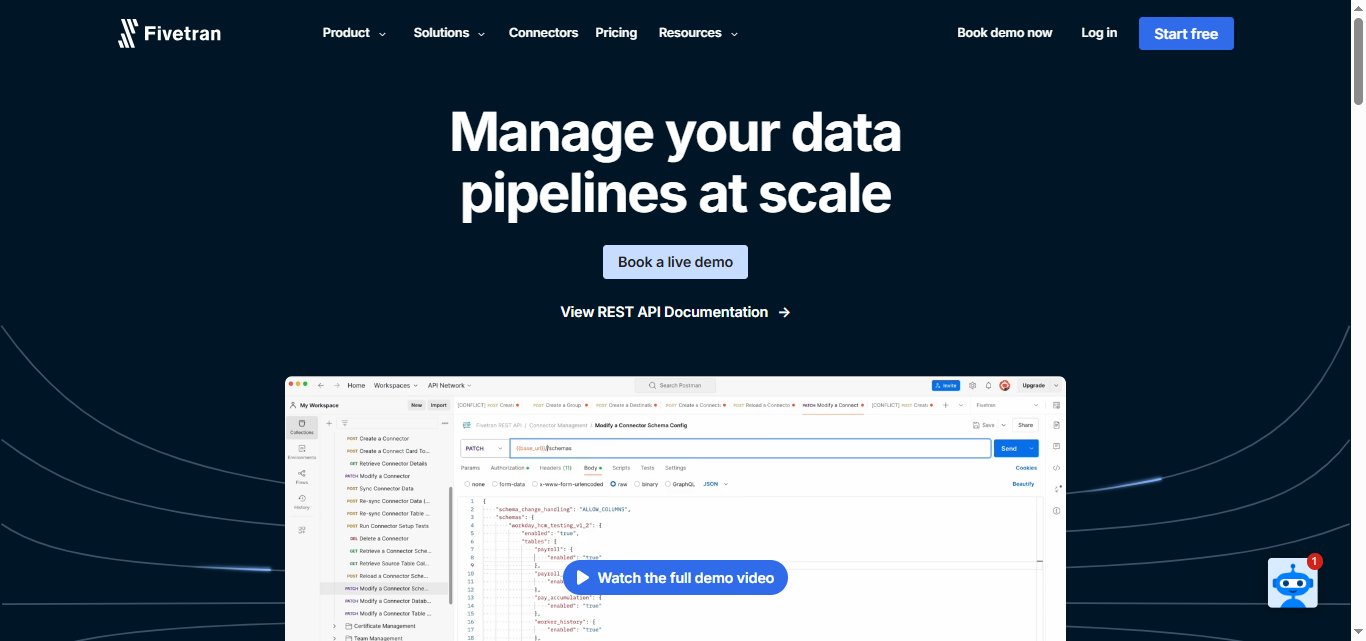1366x641 pixels.
Task: Click the Invite button in Postman
Action: pos(946,385)
